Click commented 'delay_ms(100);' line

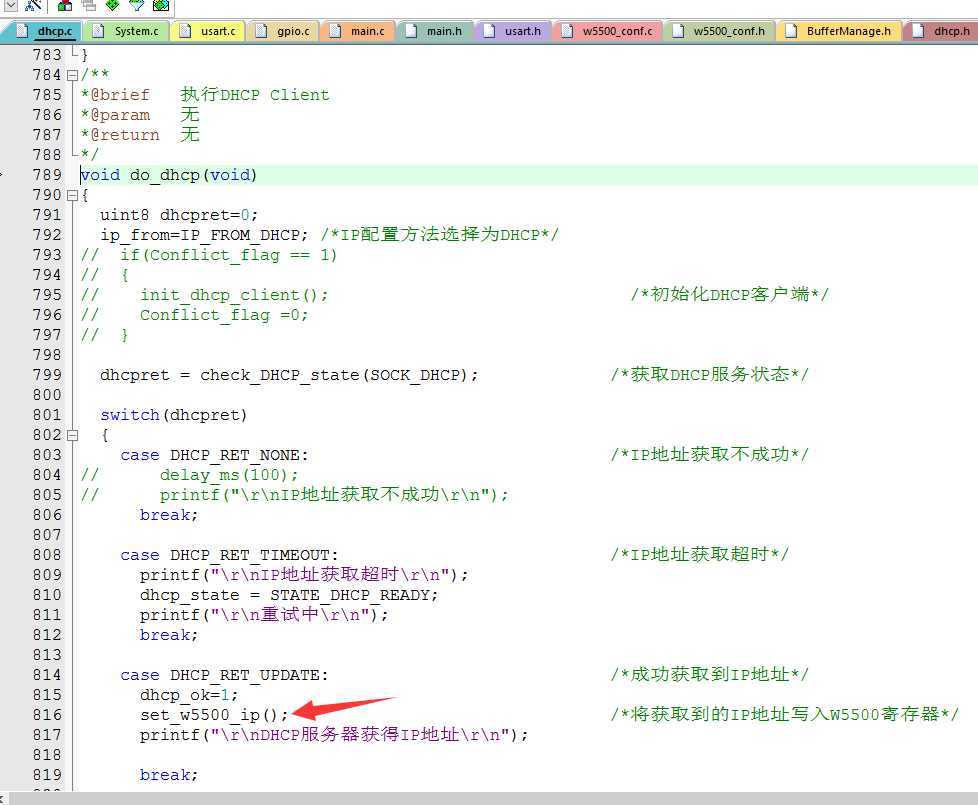(x=229, y=475)
